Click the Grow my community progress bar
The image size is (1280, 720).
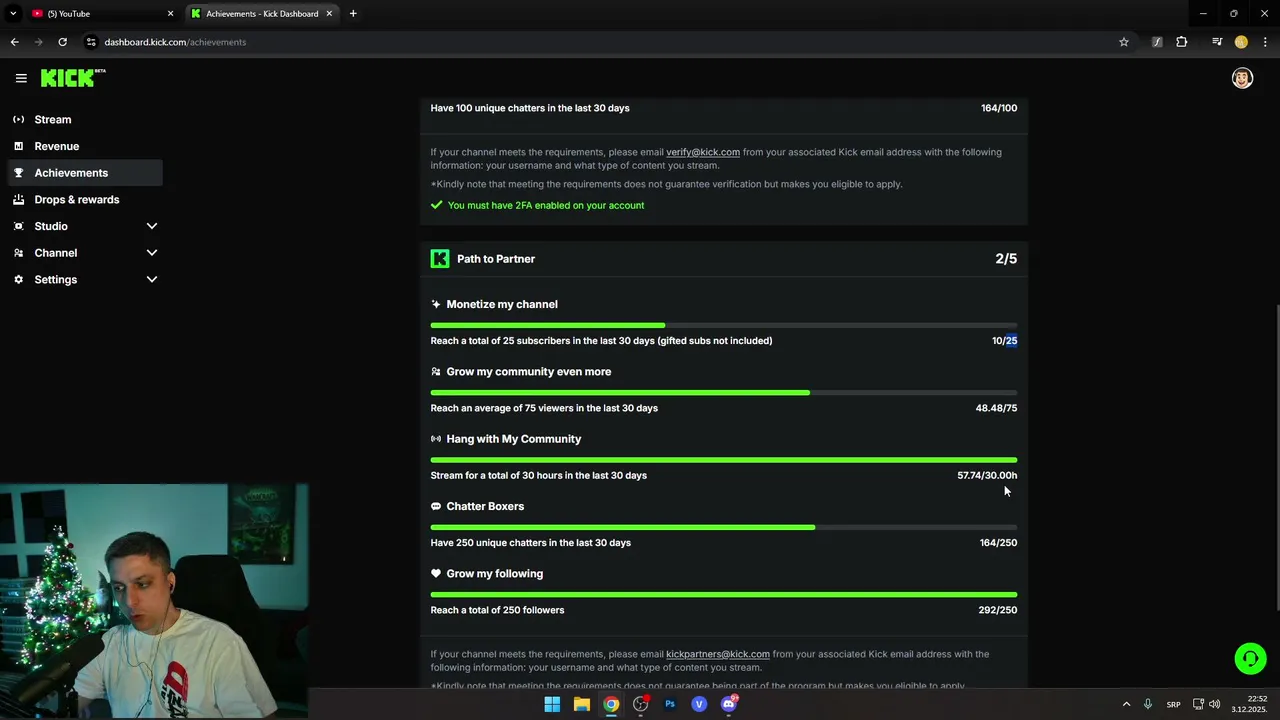724,393
